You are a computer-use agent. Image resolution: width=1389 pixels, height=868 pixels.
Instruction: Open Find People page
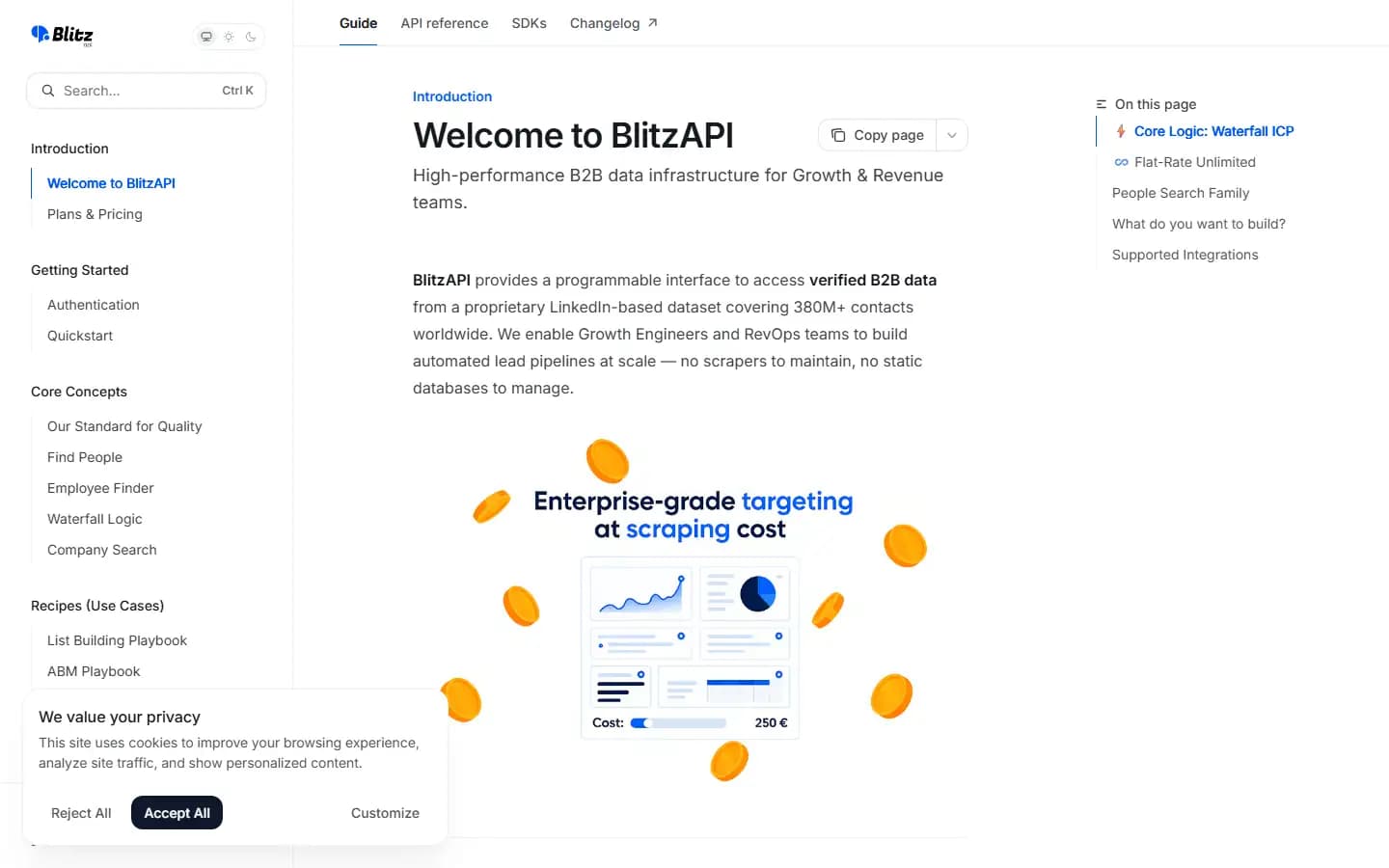85,457
